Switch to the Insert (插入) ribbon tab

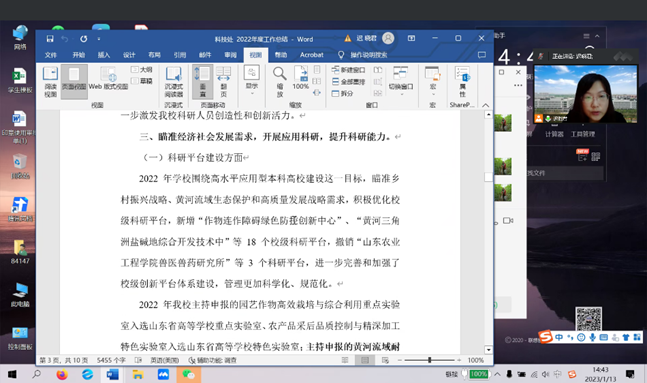104,55
